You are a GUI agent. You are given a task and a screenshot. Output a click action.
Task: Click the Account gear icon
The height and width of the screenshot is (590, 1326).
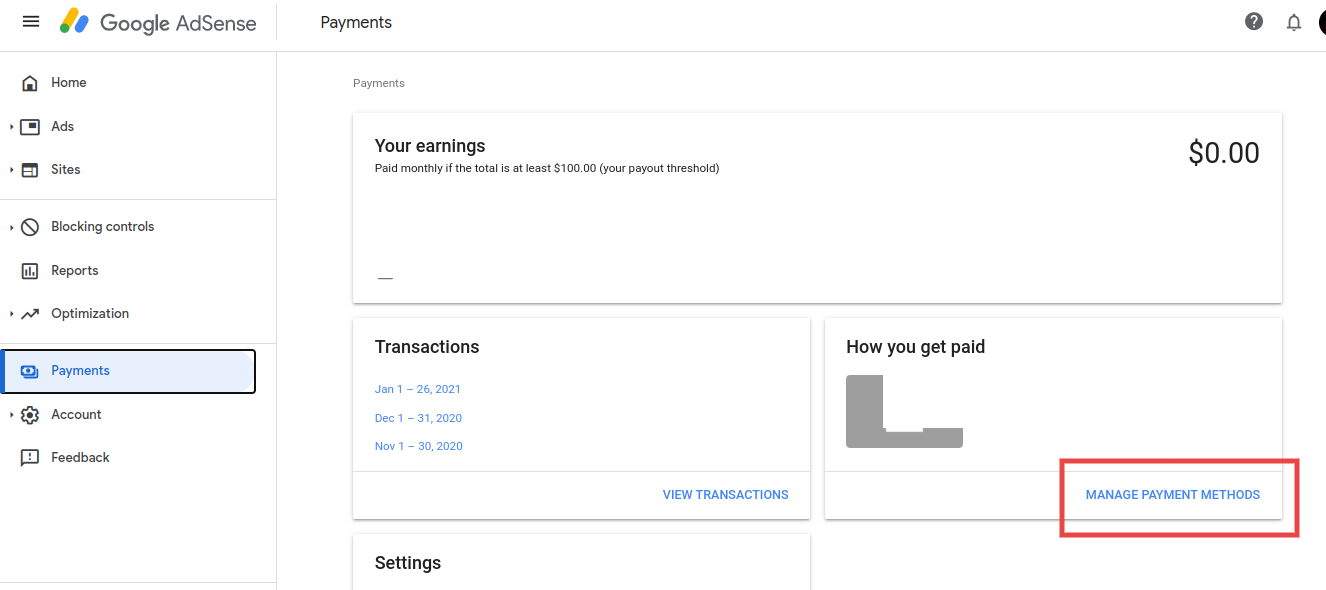pos(30,415)
